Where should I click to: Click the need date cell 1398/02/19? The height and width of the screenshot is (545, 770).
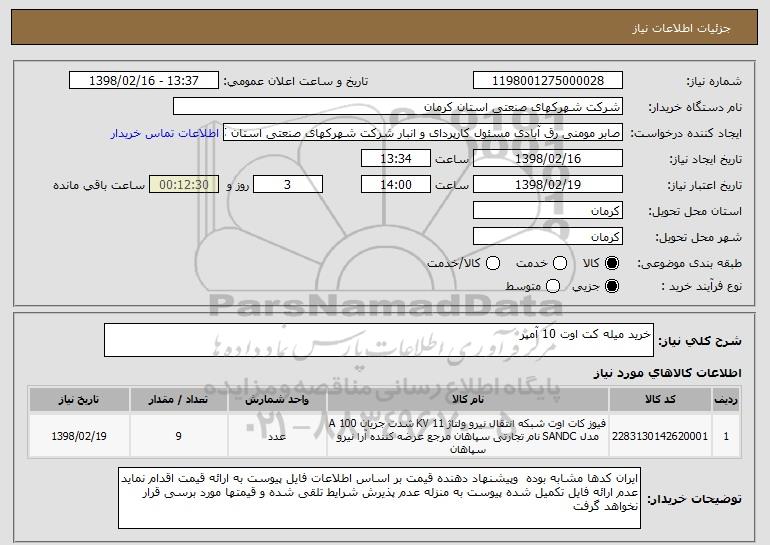click(x=79, y=436)
